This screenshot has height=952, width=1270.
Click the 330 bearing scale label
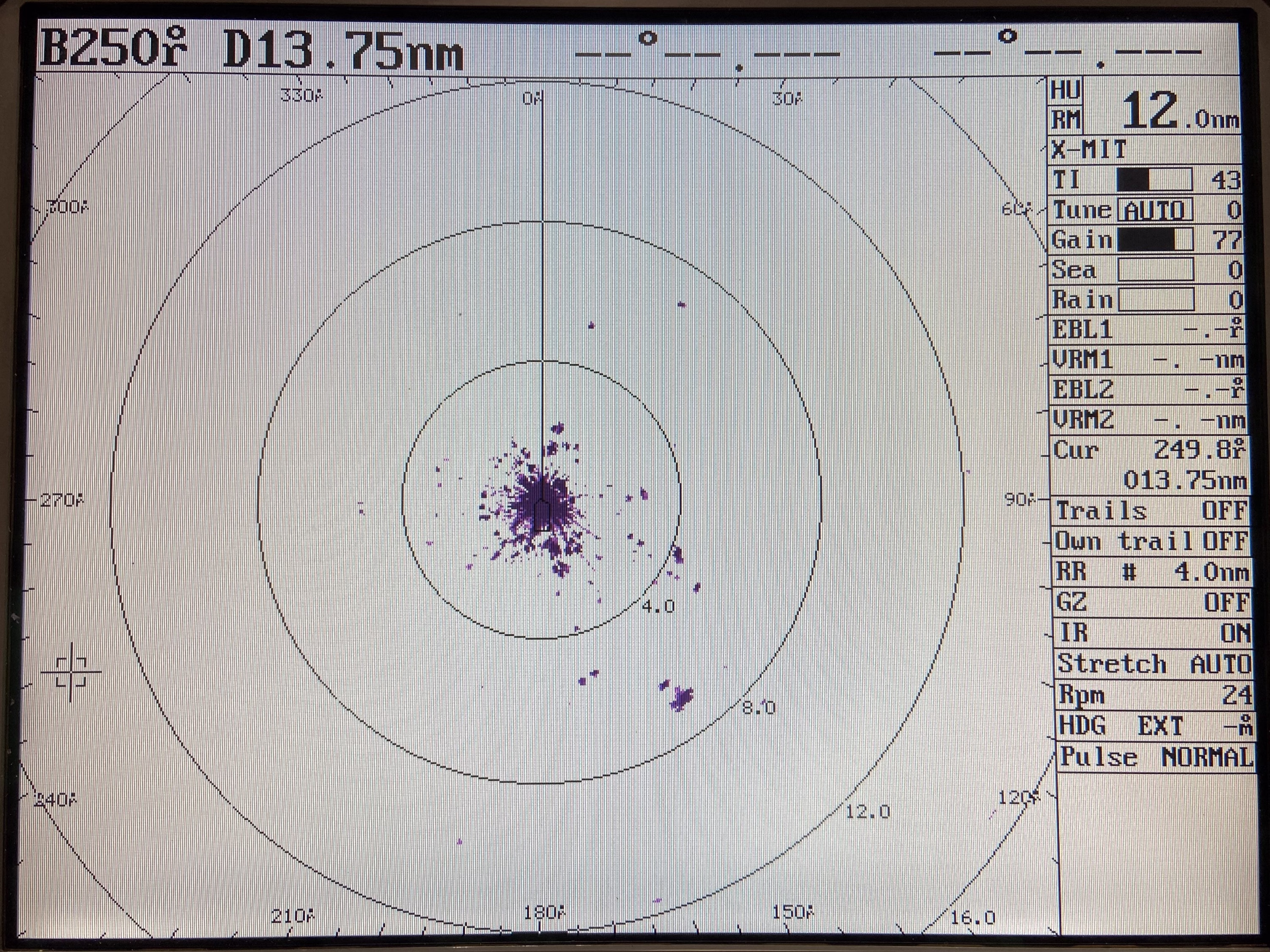click(302, 96)
